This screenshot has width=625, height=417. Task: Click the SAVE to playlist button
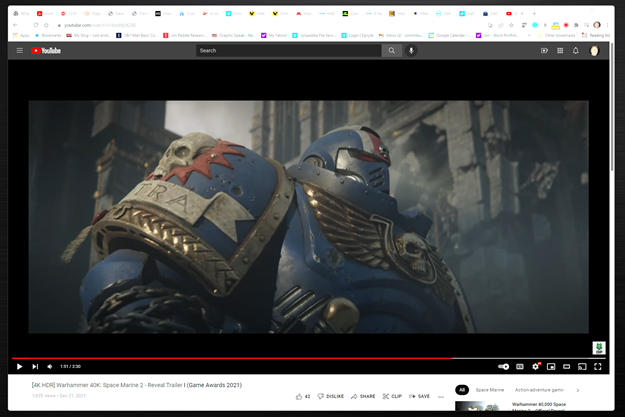(x=419, y=396)
